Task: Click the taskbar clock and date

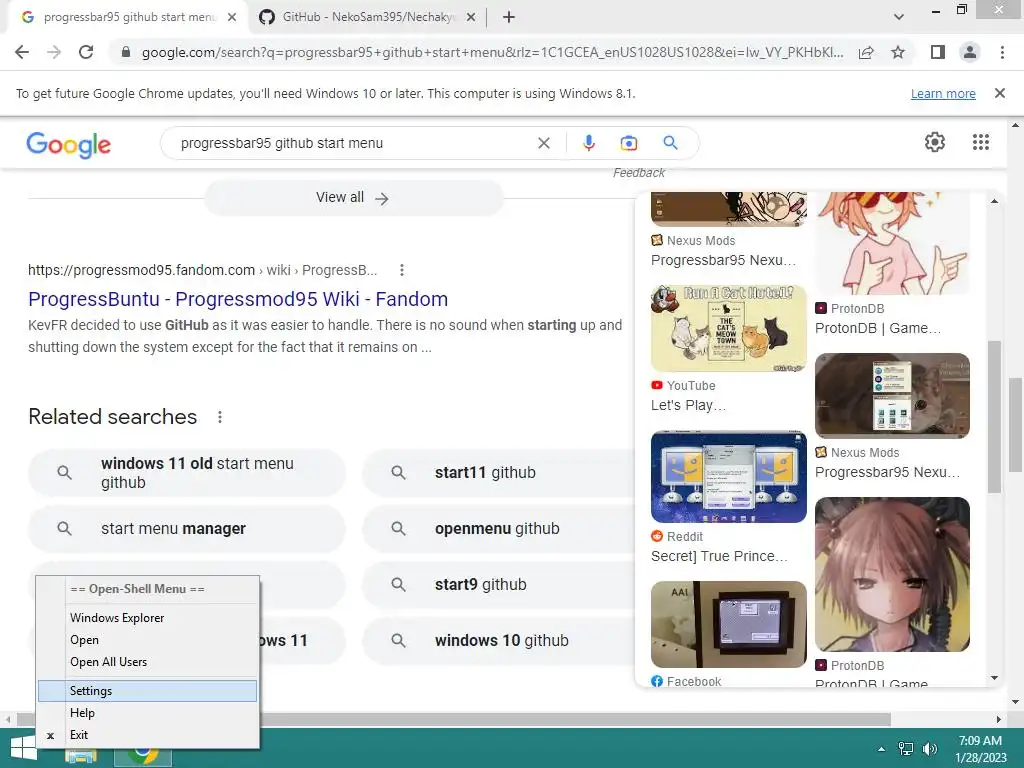Action: [980, 749]
